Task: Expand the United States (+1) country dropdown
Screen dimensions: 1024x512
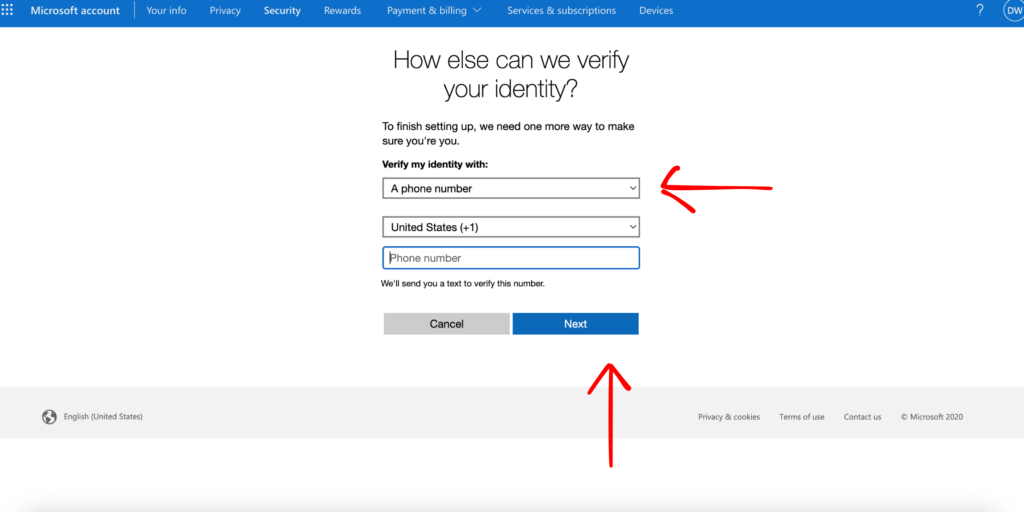Action: click(511, 227)
